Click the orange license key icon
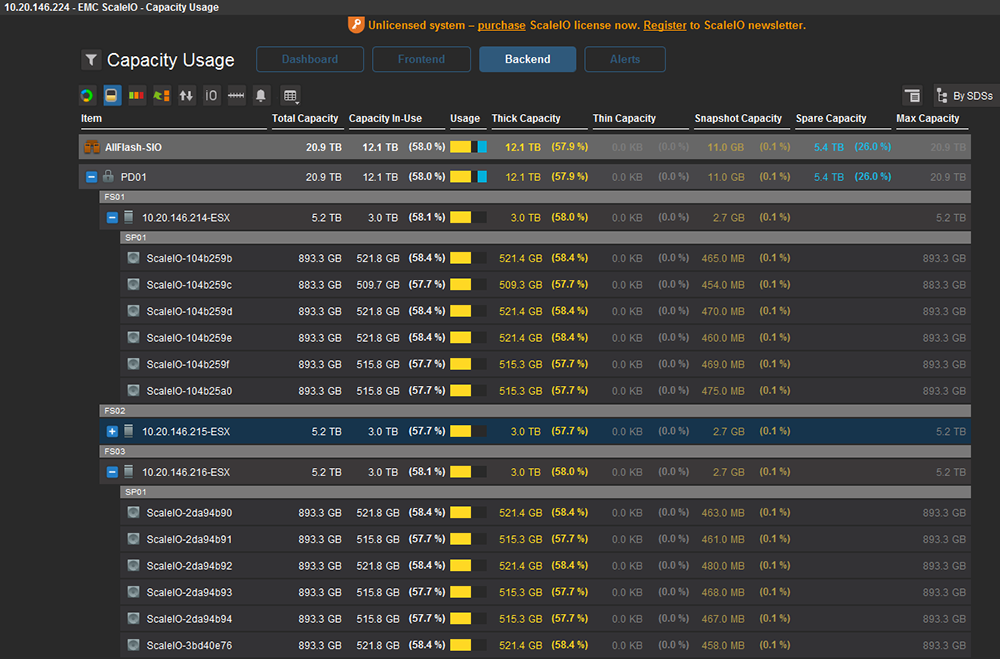Screen dimensions: 1000x659 (355, 25)
